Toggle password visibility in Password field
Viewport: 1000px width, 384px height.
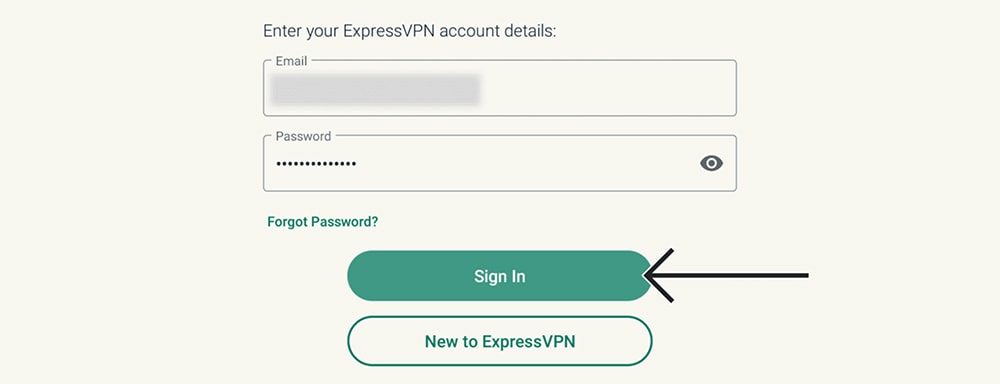711,163
